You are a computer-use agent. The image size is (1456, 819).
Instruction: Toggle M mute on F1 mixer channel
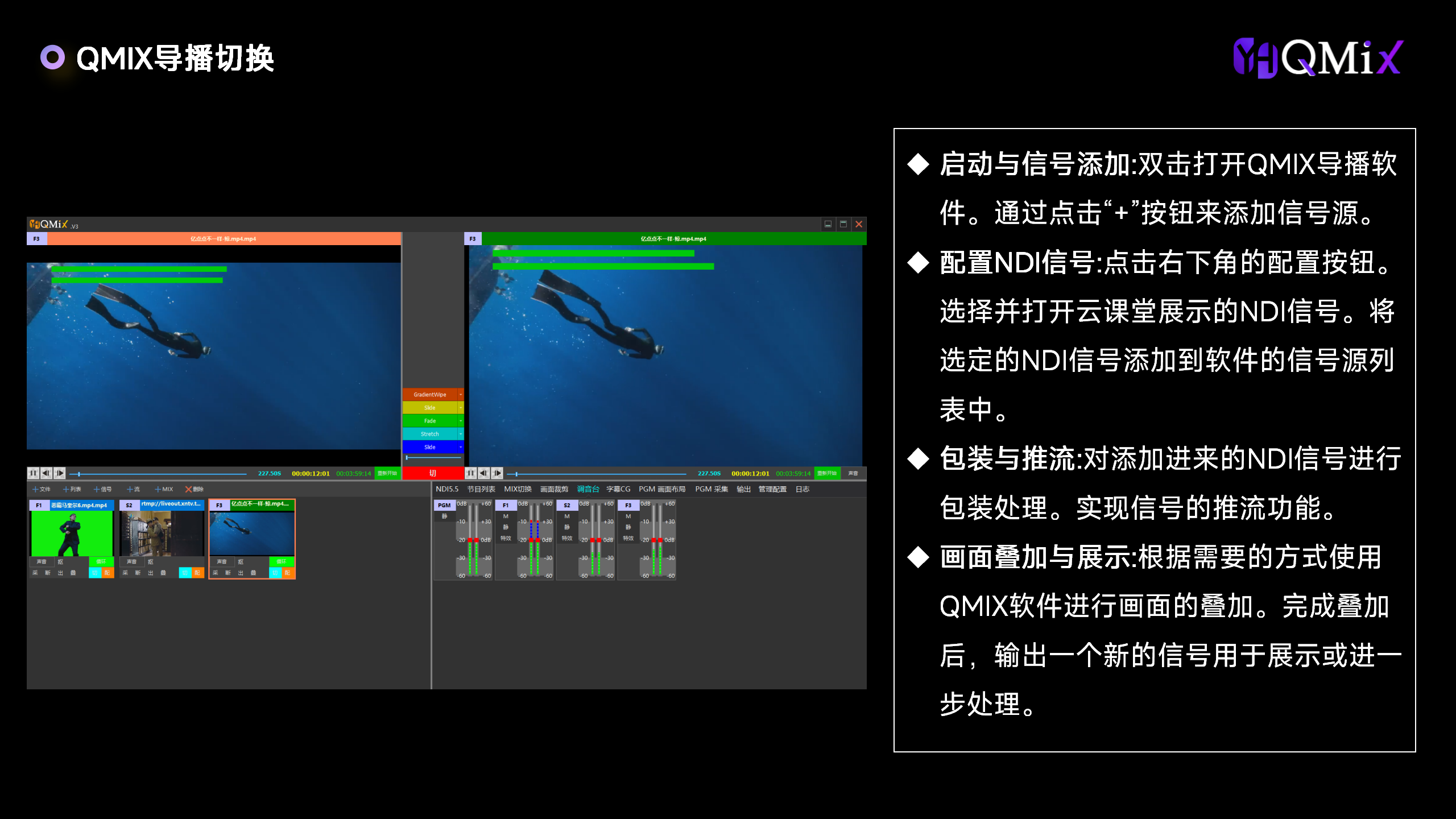pos(505,516)
